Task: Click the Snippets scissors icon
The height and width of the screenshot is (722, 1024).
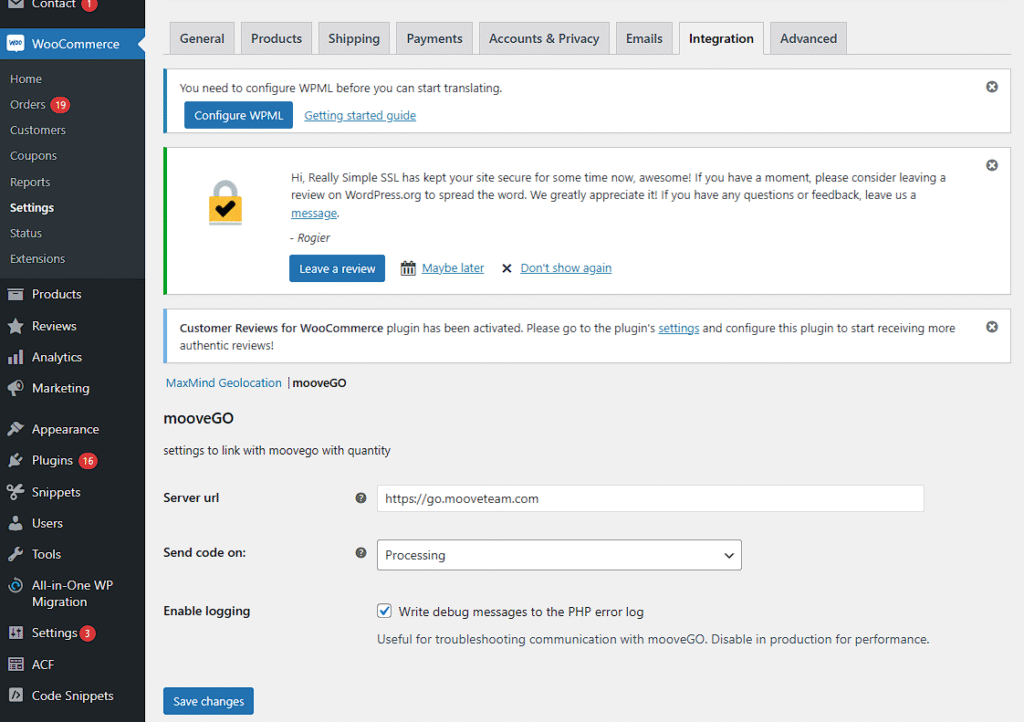Action: (x=16, y=492)
